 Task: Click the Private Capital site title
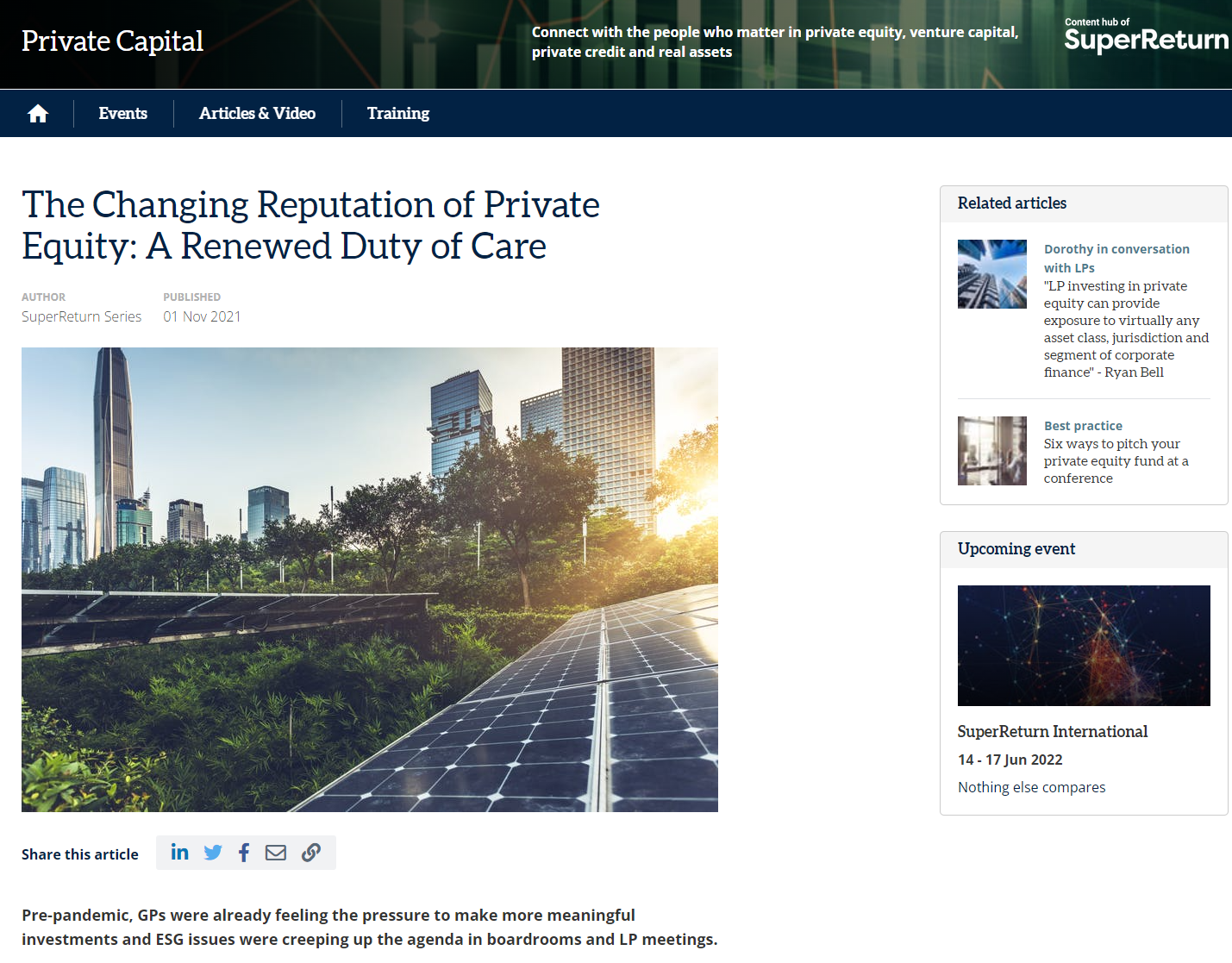[x=112, y=41]
